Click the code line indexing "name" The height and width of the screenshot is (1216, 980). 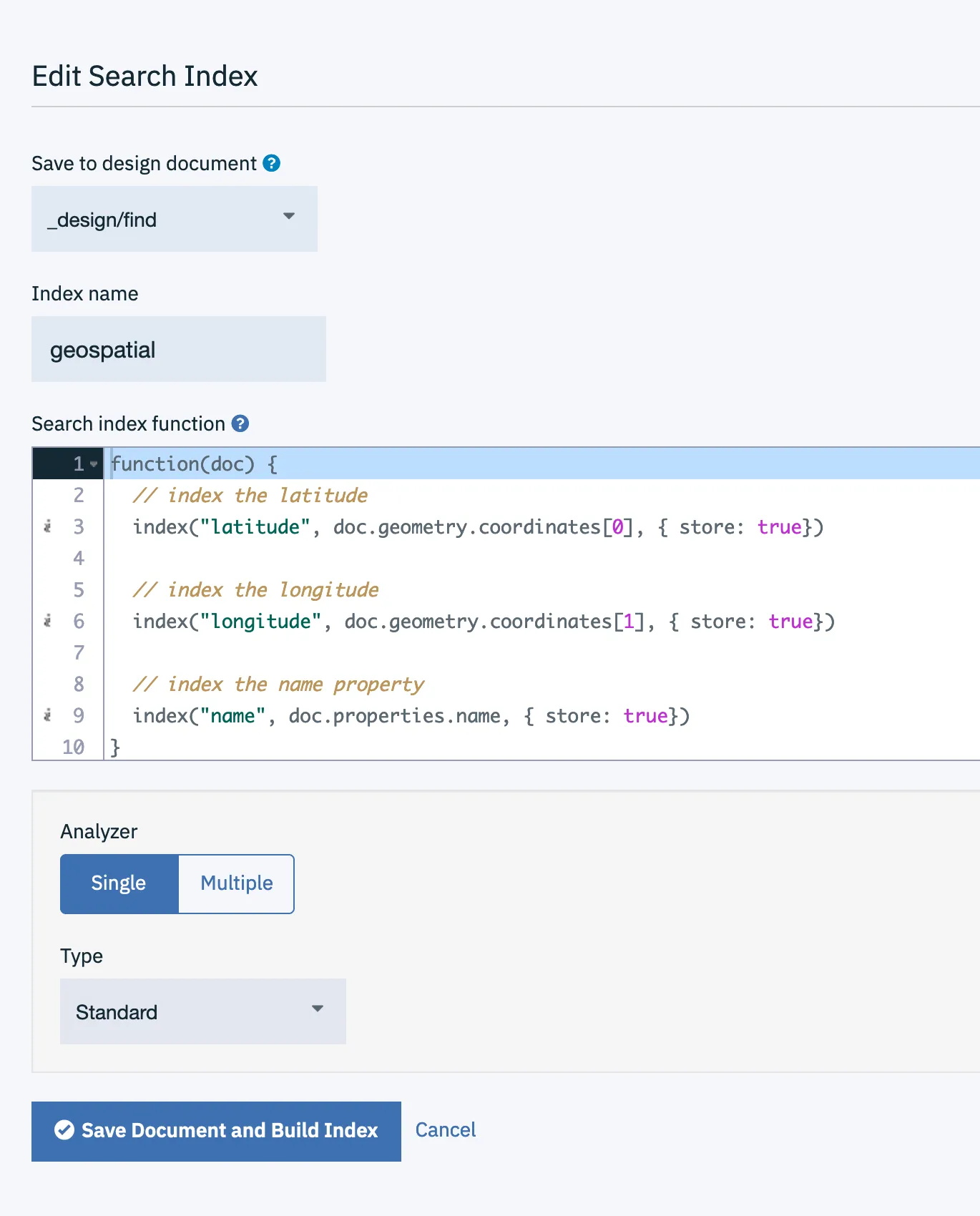point(411,716)
